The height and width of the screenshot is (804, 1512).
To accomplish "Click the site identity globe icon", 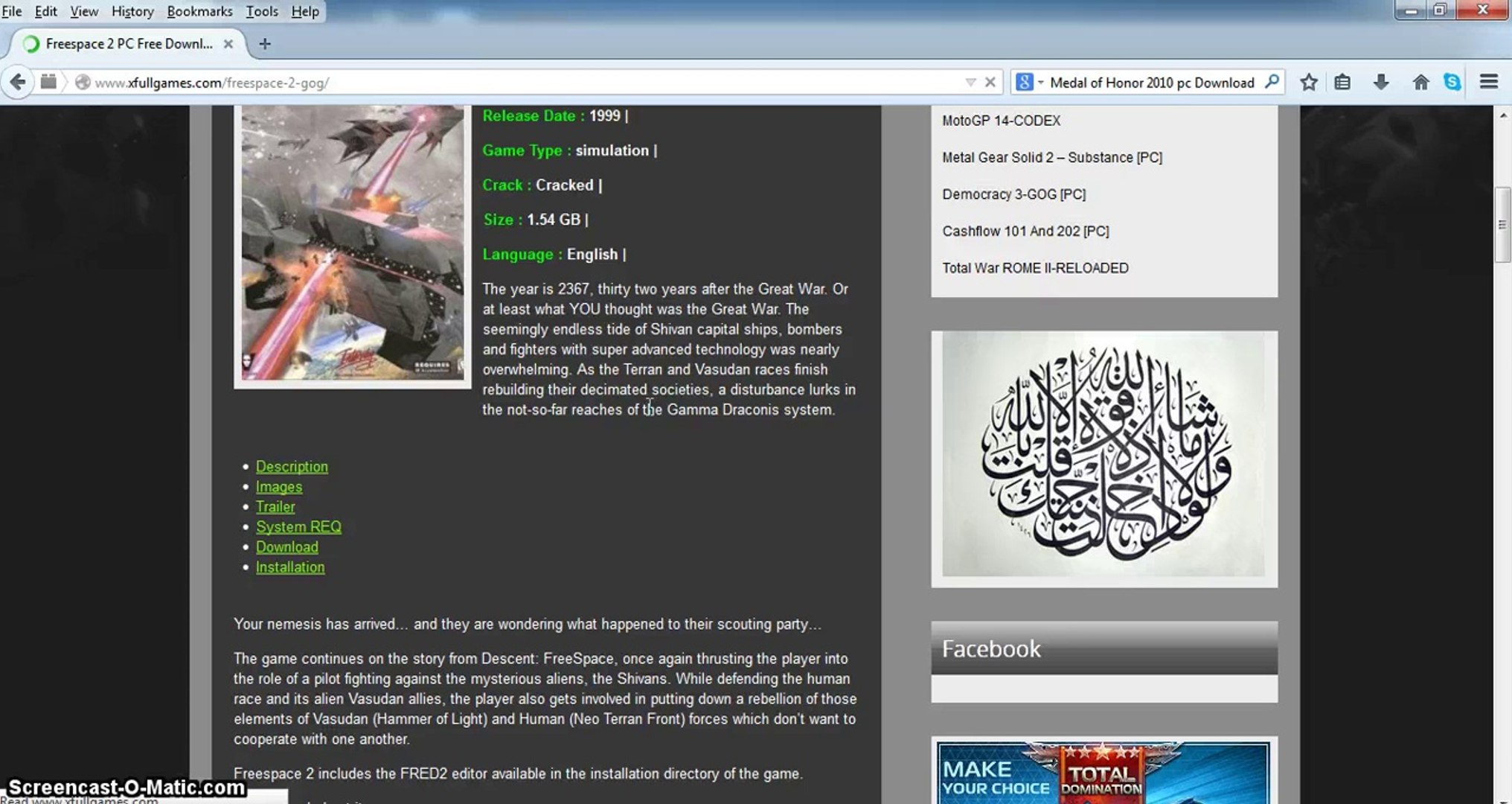I will pos(83,83).
